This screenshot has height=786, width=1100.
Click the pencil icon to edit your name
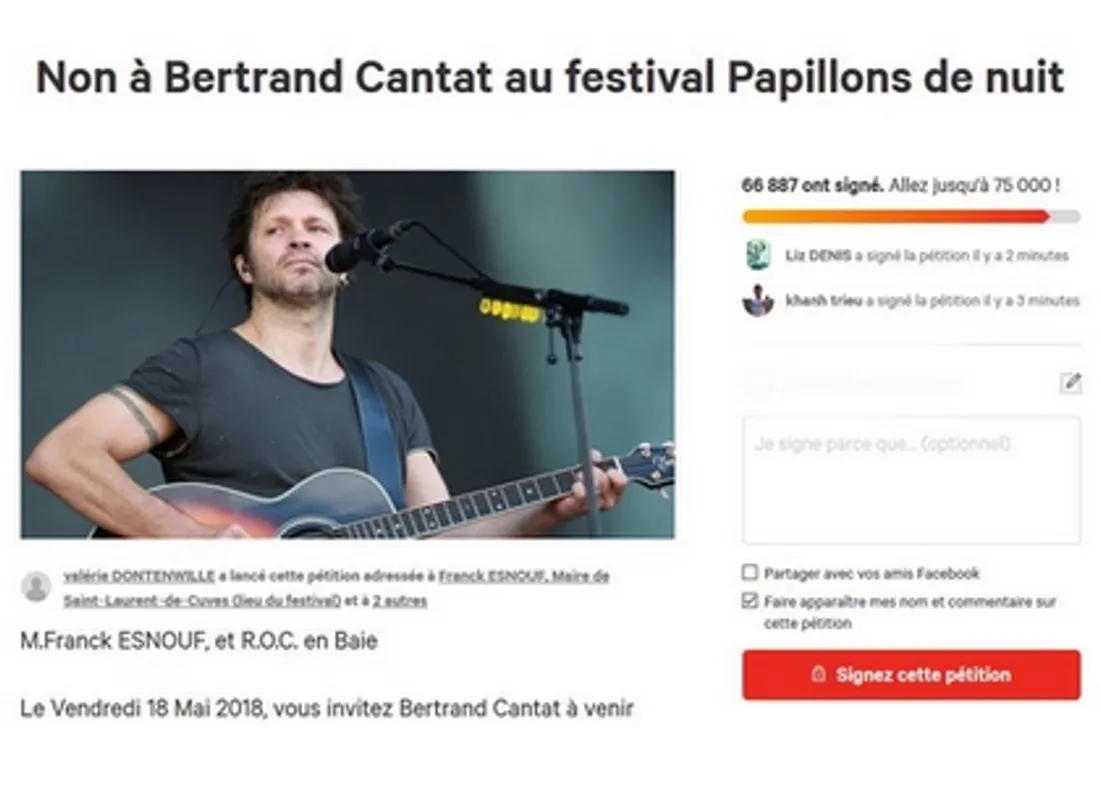[1072, 381]
